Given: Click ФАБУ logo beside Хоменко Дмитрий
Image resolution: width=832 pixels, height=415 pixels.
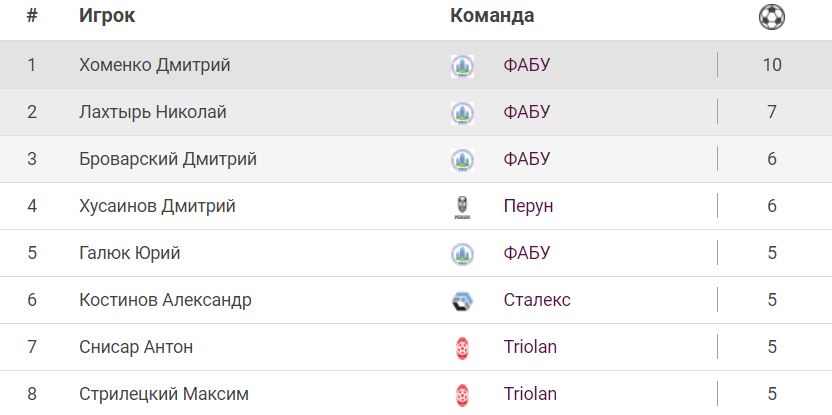Looking at the screenshot, I should point(462,66).
